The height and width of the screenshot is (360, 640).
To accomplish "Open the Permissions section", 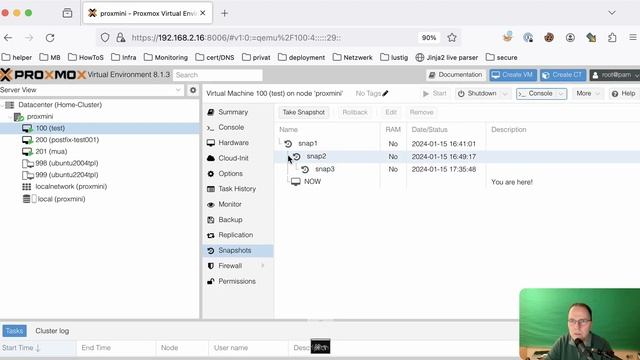I will [x=237, y=281].
